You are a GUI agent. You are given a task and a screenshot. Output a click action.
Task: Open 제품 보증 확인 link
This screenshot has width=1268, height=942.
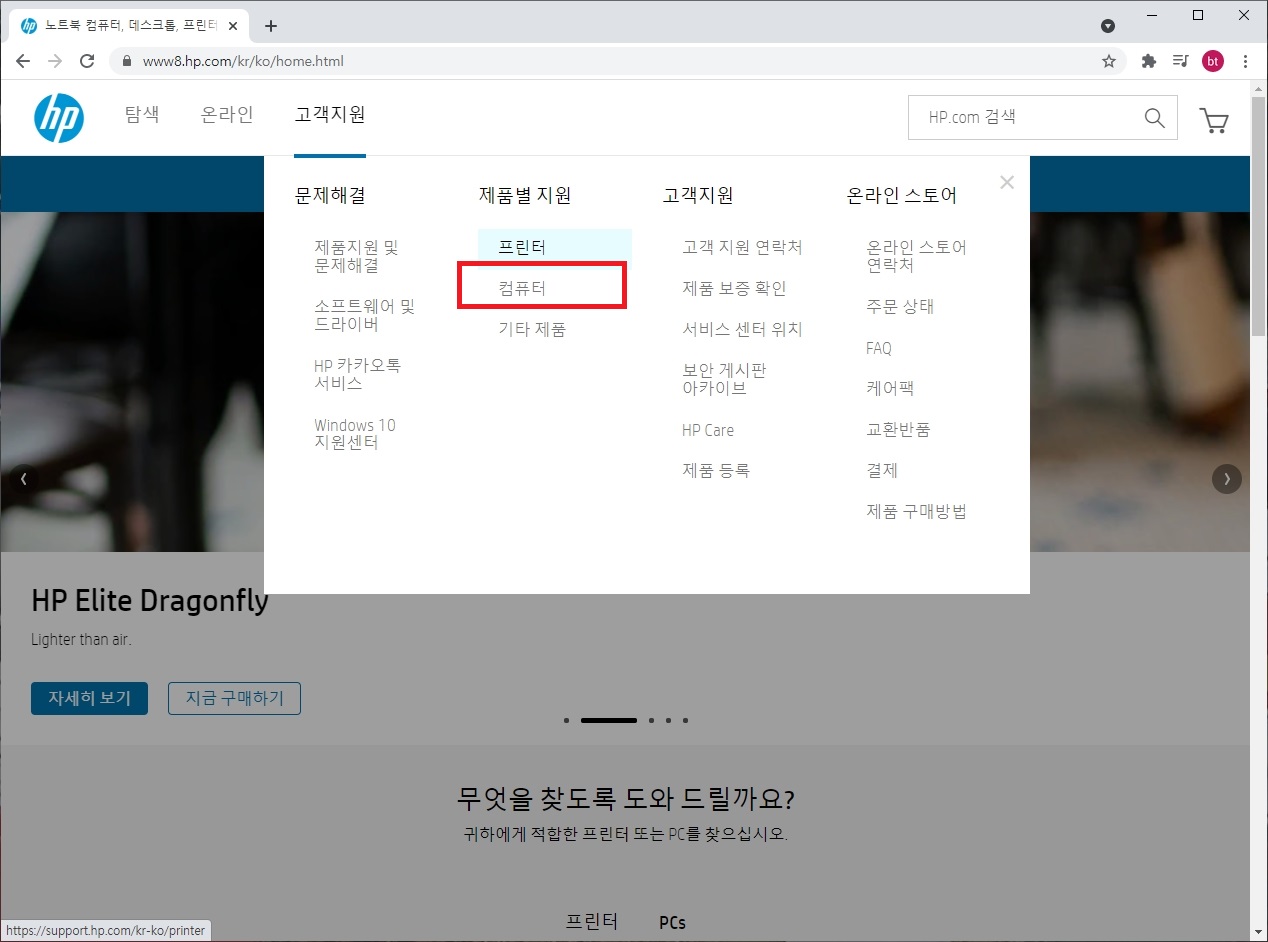(x=734, y=288)
